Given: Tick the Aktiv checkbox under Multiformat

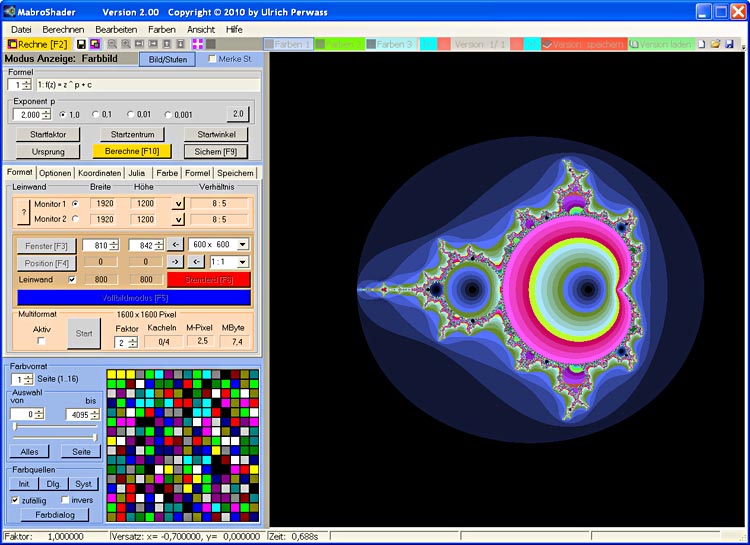Looking at the screenshot, I should [41, 341].
